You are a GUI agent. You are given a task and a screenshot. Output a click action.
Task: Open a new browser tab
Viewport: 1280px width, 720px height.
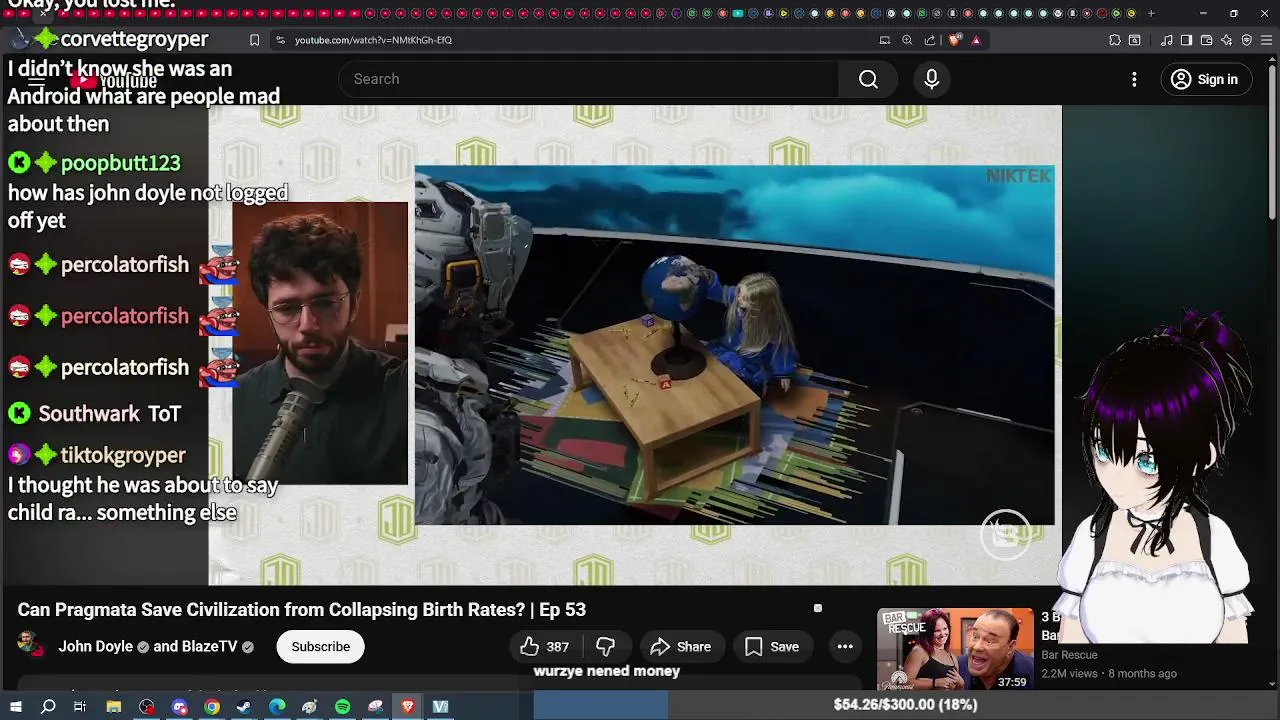point(1151,13)
